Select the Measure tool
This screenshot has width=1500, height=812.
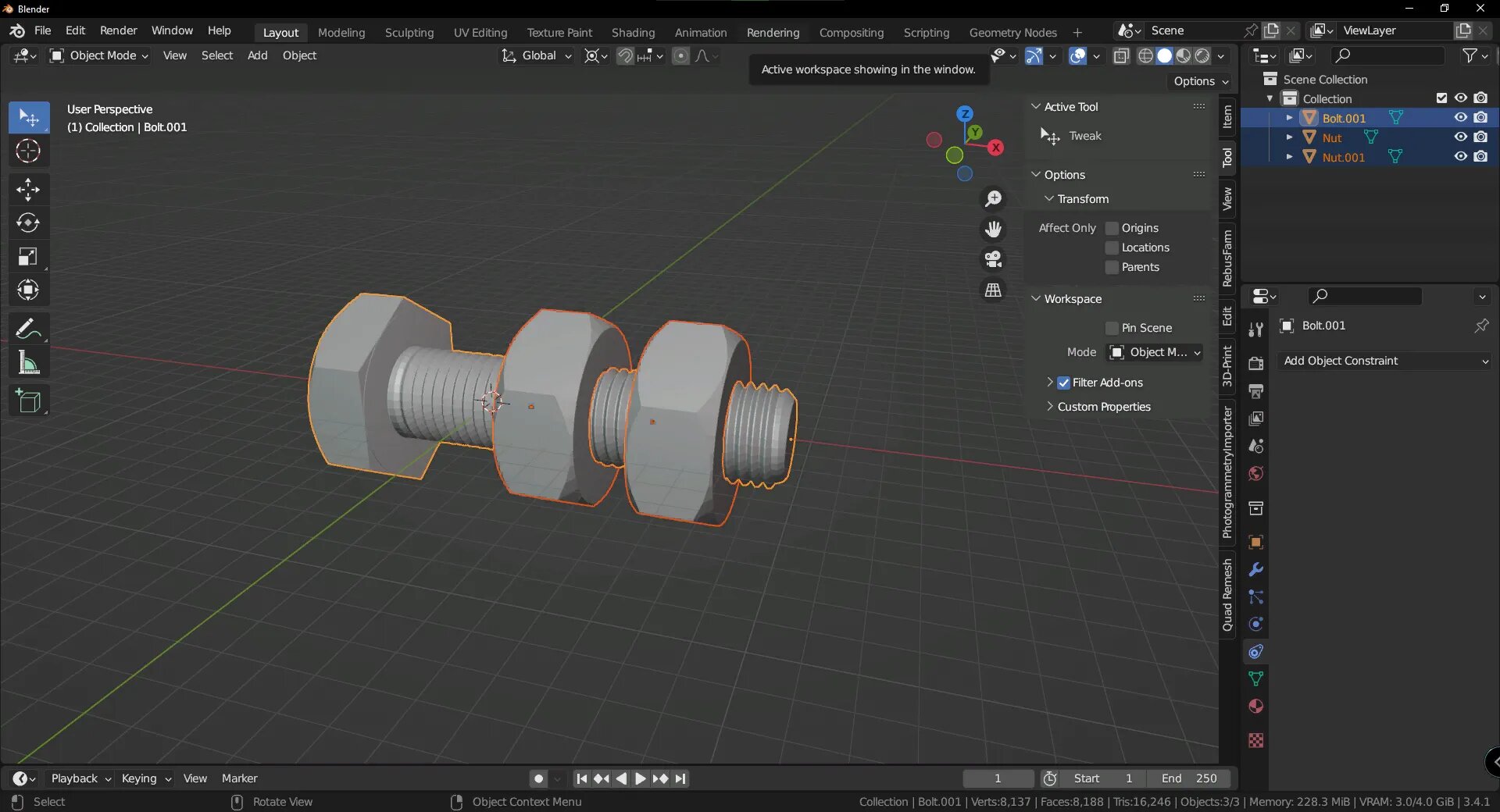click(x=28, y=362)
